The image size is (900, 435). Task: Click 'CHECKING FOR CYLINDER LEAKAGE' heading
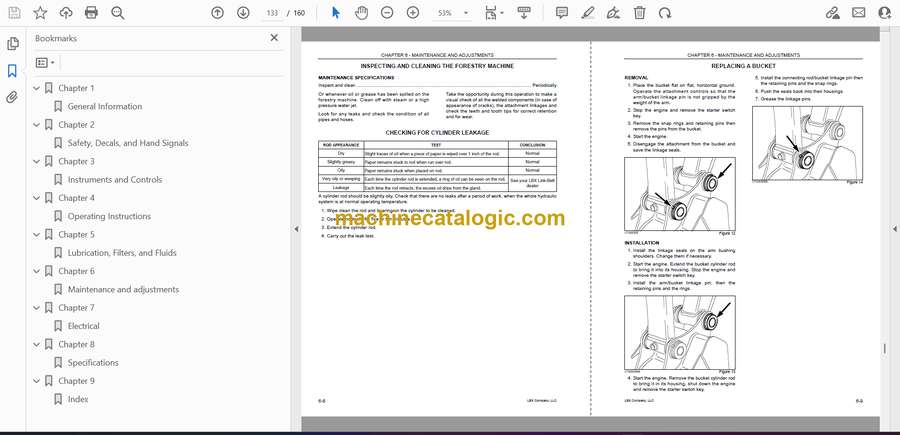(x=437, y=133)
